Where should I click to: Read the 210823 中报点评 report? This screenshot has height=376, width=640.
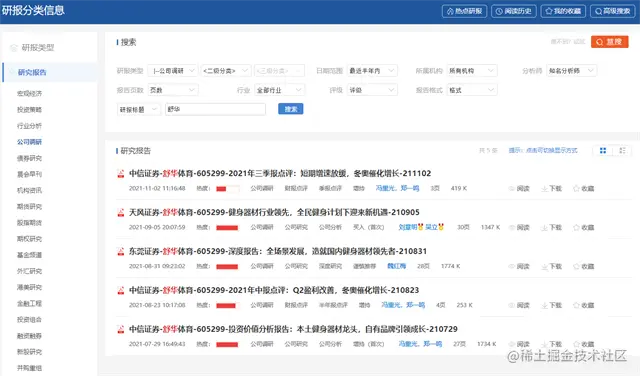[519, 305]
